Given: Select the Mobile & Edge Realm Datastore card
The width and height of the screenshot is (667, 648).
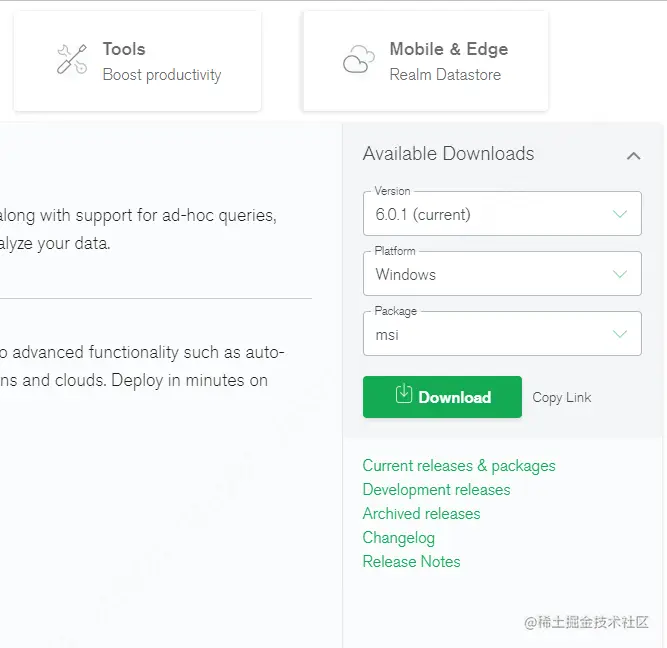Looking at the screenshot, I should coord(425,61).
